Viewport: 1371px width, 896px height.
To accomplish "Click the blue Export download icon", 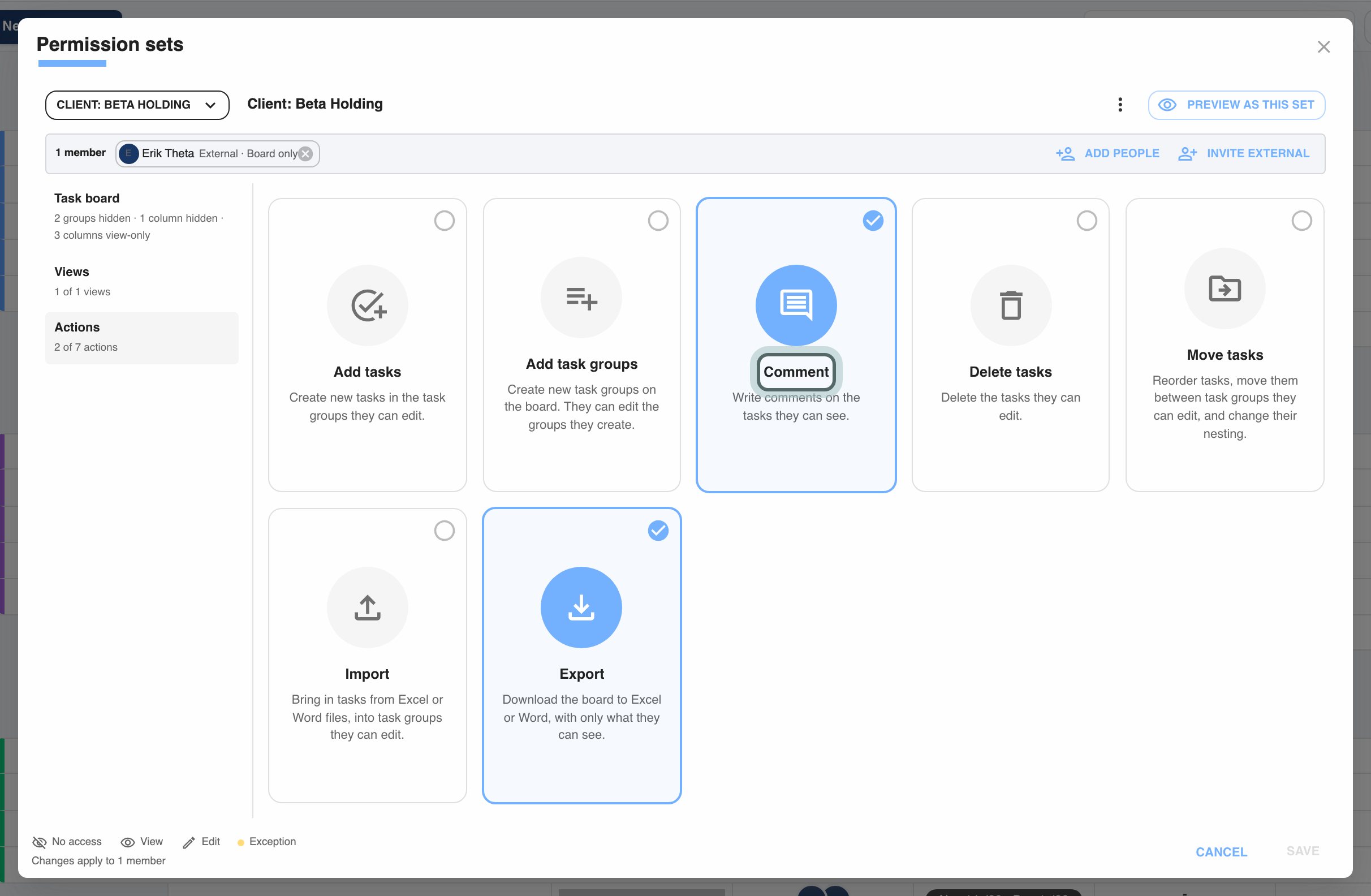I will click(x=581, y=608).
